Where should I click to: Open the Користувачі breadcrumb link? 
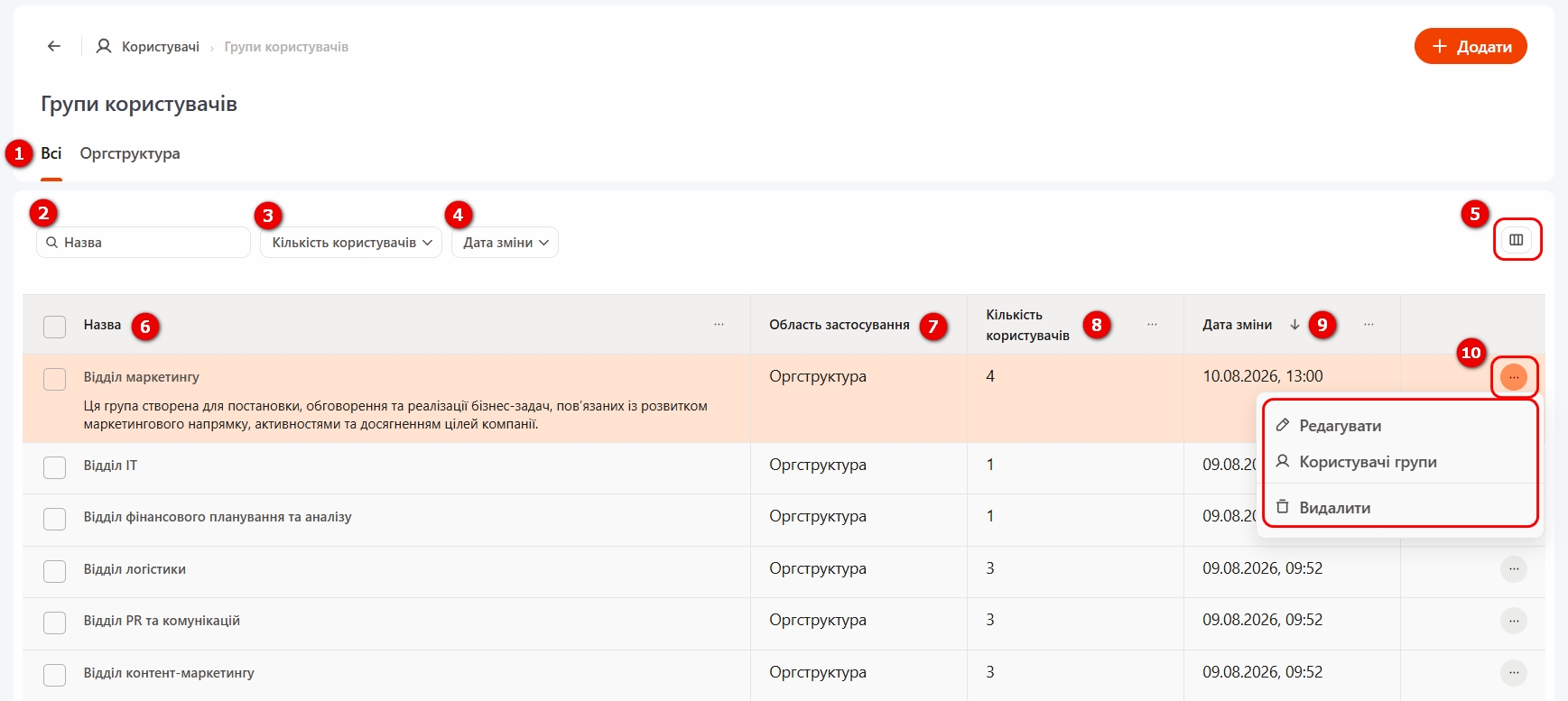161,47
